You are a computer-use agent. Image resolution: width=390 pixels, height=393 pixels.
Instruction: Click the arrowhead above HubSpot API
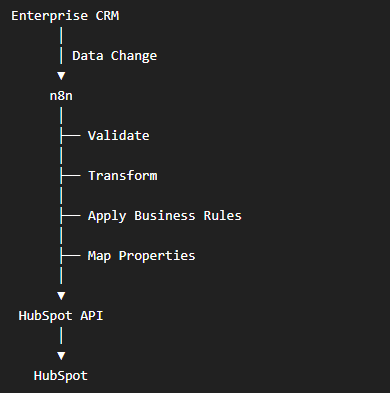(61, 296)
